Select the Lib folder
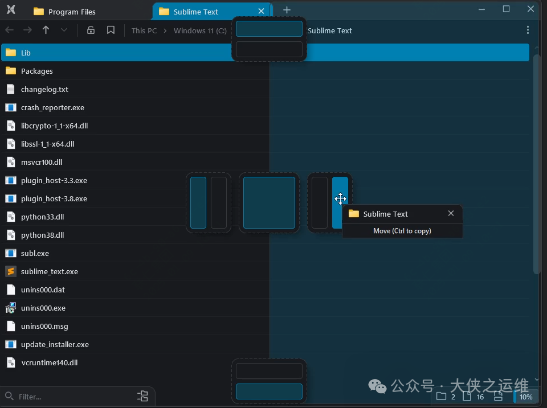 (265, 53)
